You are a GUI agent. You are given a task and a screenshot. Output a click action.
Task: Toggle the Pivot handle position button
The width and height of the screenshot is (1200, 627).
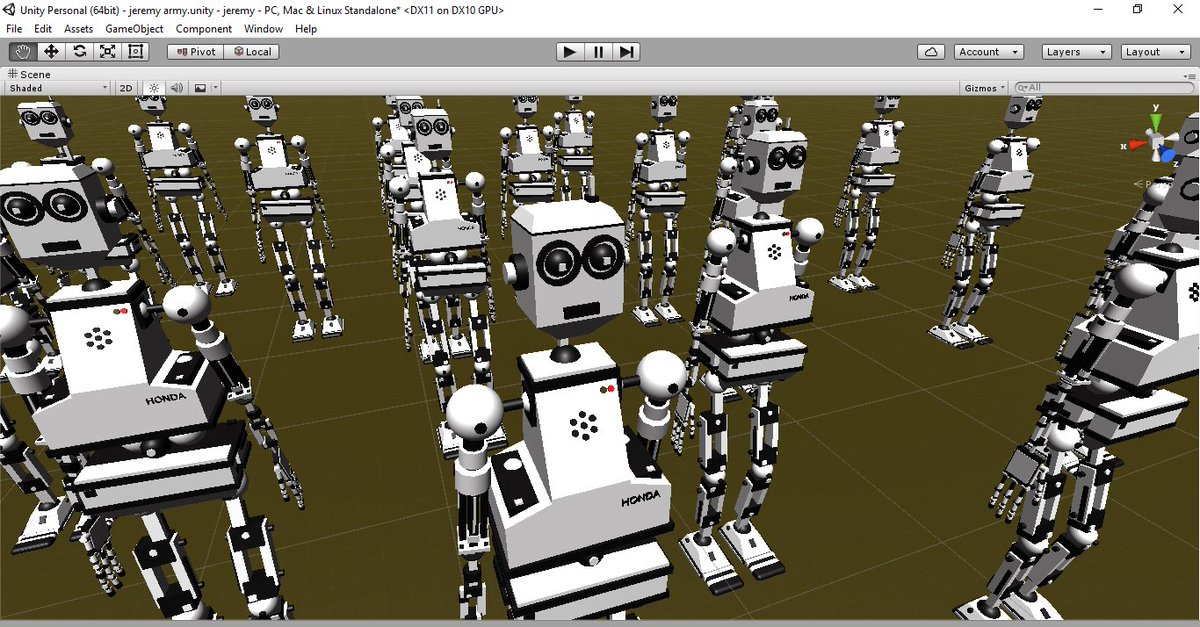[195, 51]
